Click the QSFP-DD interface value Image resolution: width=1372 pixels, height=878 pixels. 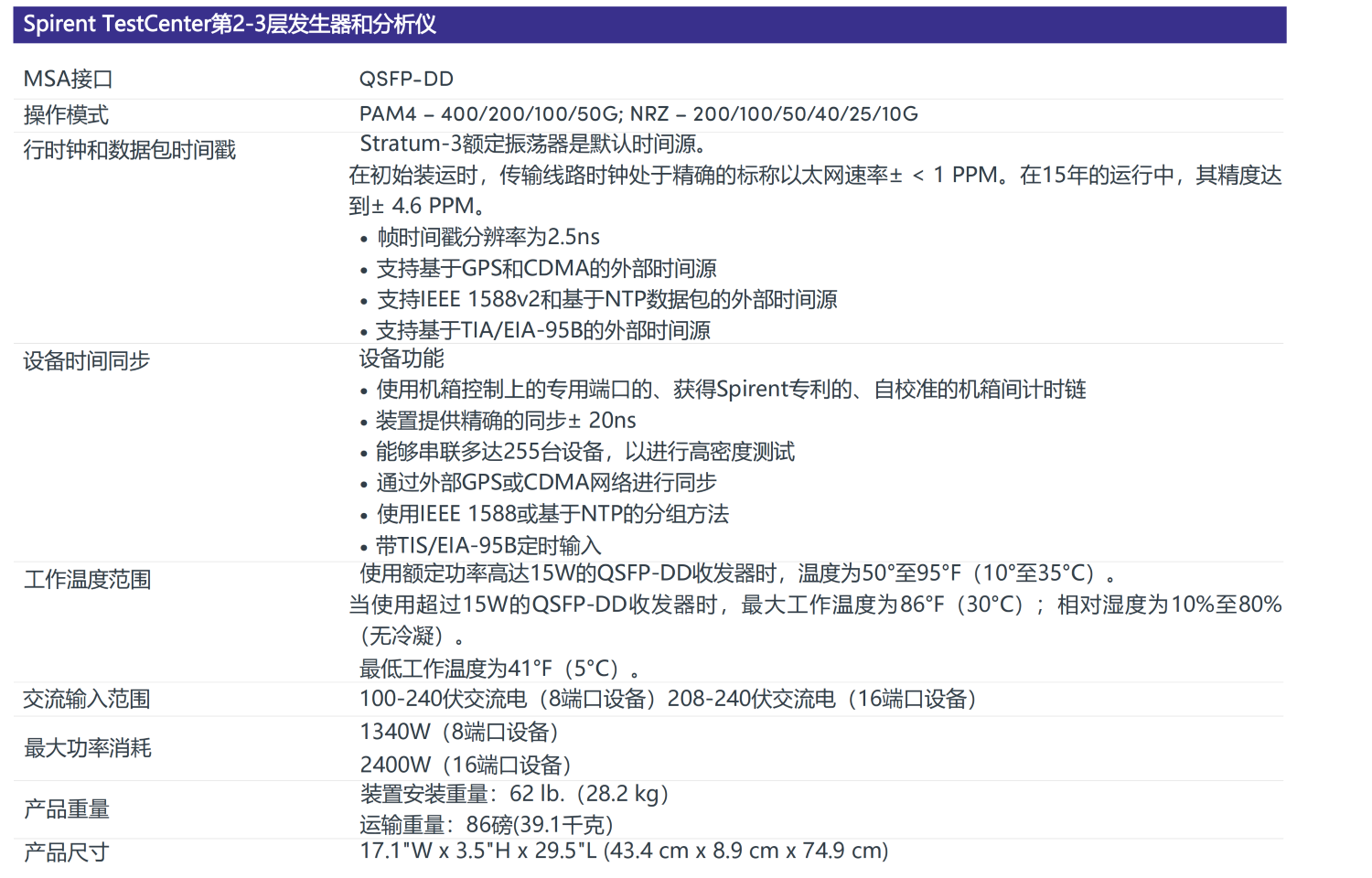[406, 80]
